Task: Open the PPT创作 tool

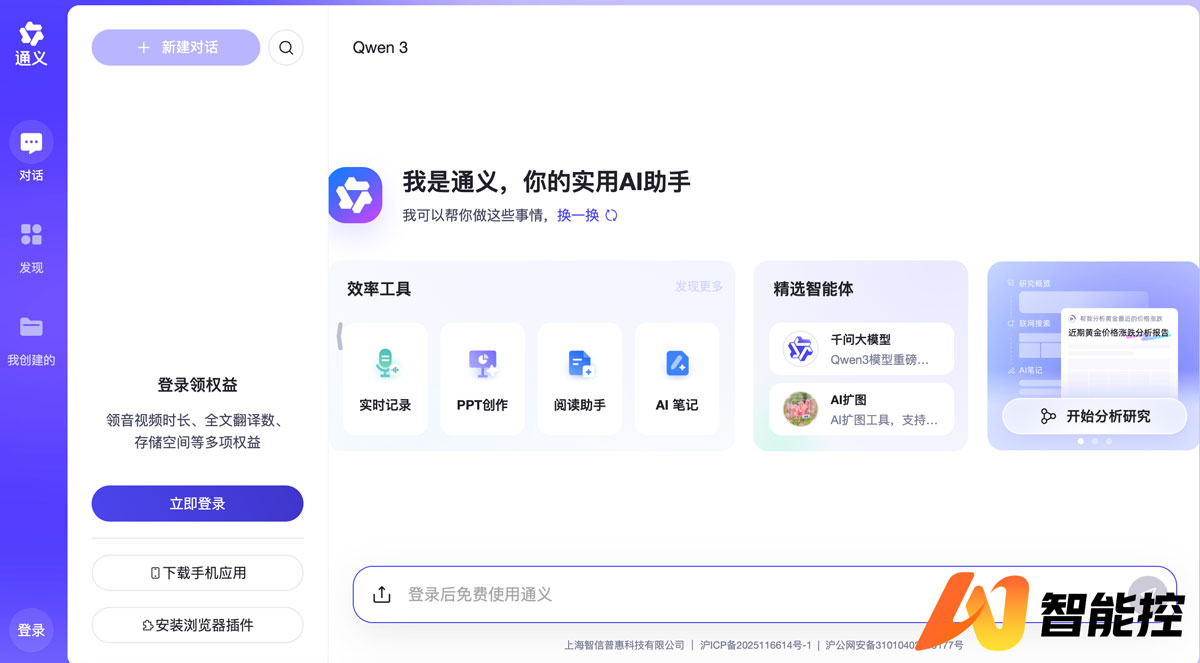Action: coord(482,379)
